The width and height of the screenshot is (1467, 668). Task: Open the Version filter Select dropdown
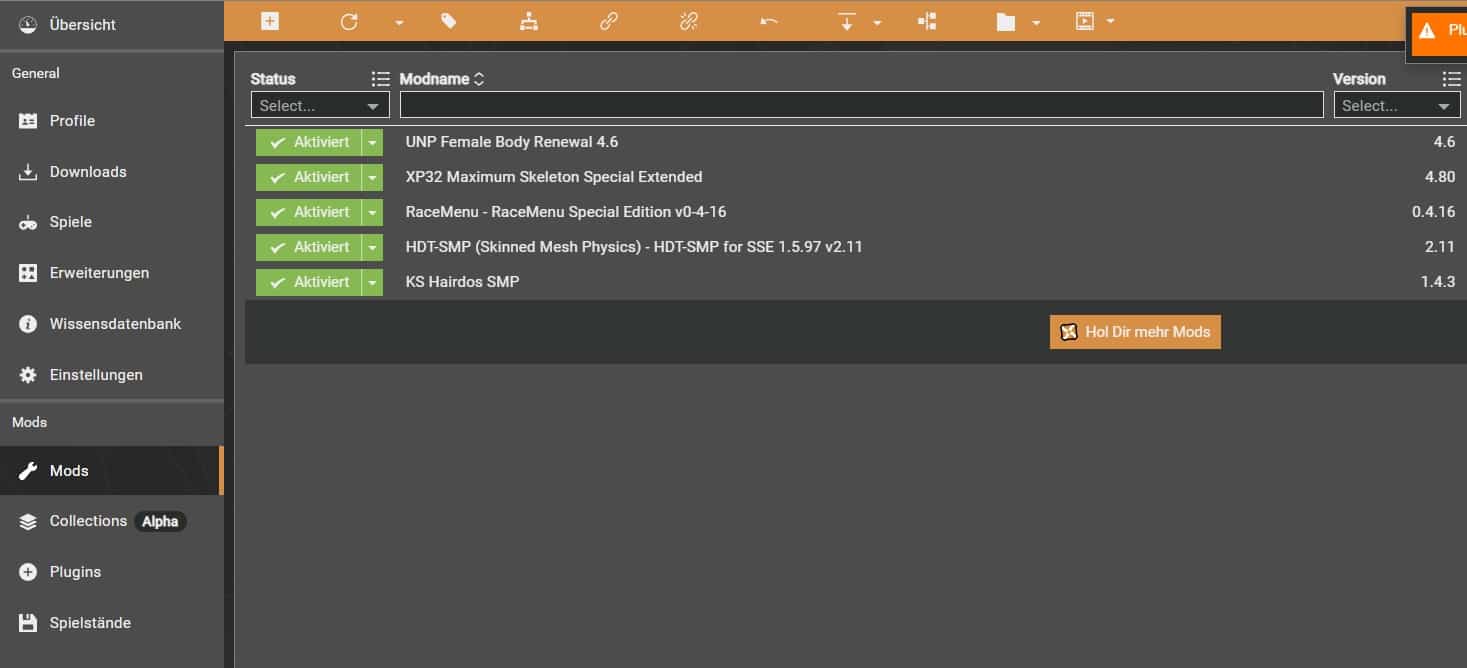pyautogui.click(x=1397, y=105)
